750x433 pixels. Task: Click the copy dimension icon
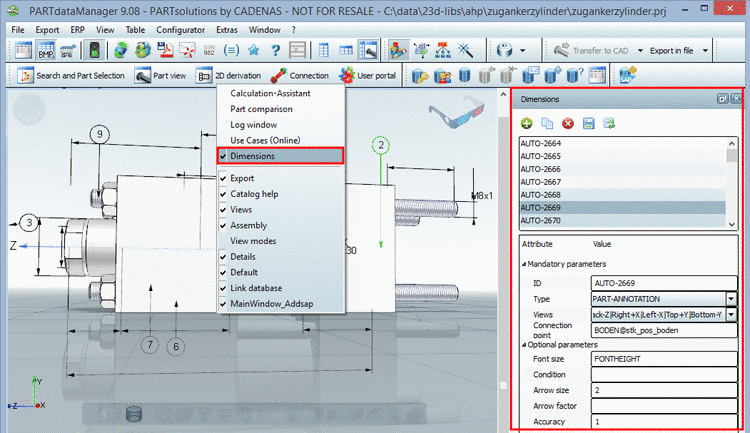point(547,123)
